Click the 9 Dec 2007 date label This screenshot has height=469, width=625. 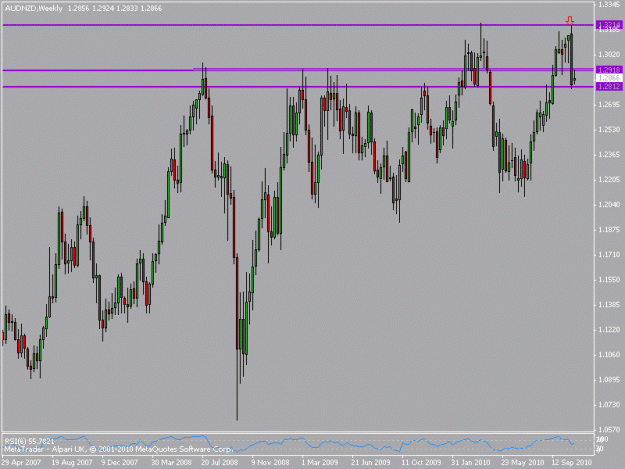(119, 463)
